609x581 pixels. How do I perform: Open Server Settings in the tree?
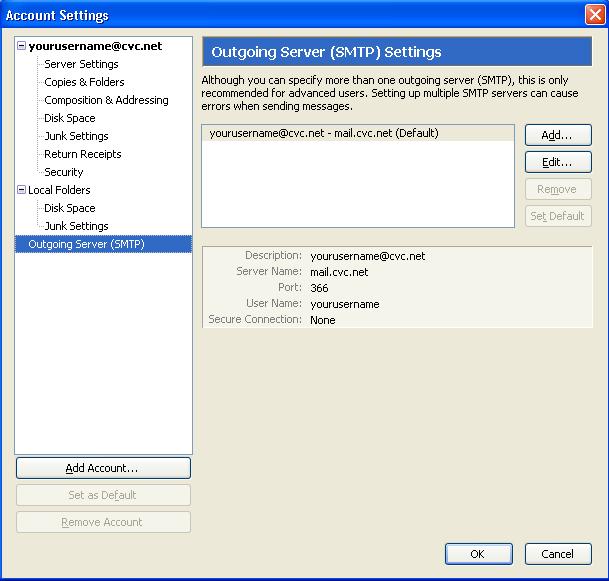(x=81, y=64)
